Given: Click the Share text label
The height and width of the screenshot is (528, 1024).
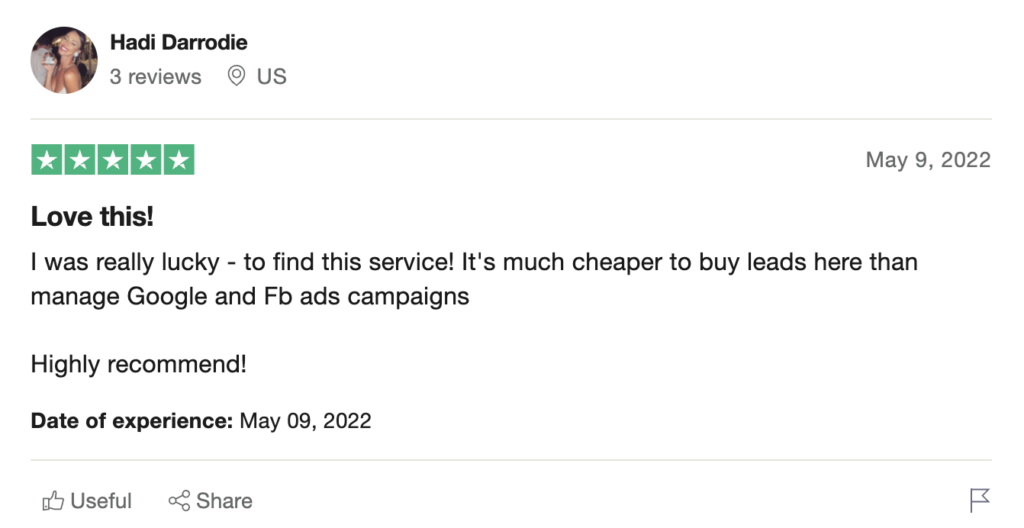Looking at the screenshot, I should (x=225, y=500).
